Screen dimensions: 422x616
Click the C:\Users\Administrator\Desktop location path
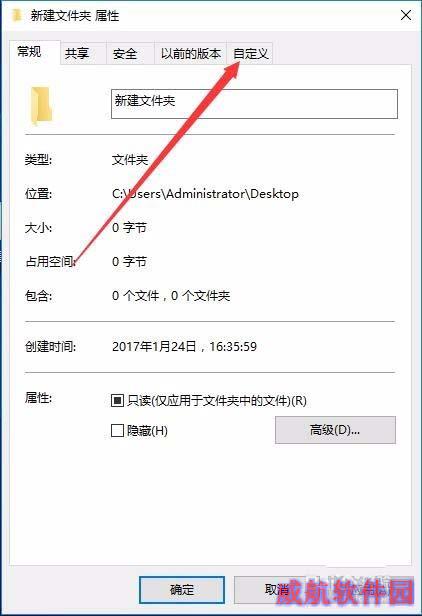click(x=205, y=194)
